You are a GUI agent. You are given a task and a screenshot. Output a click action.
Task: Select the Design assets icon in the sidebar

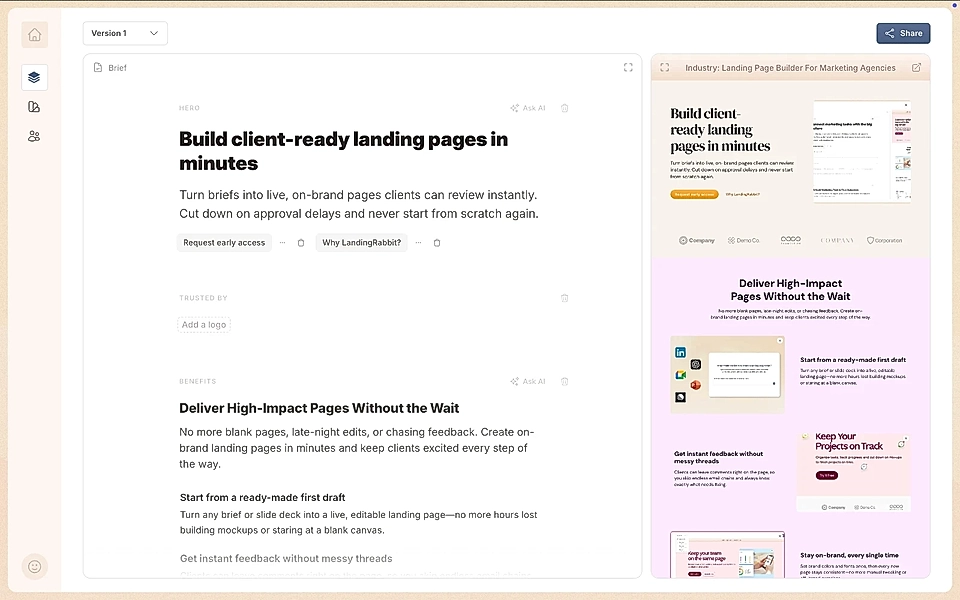tap(34, 106)
